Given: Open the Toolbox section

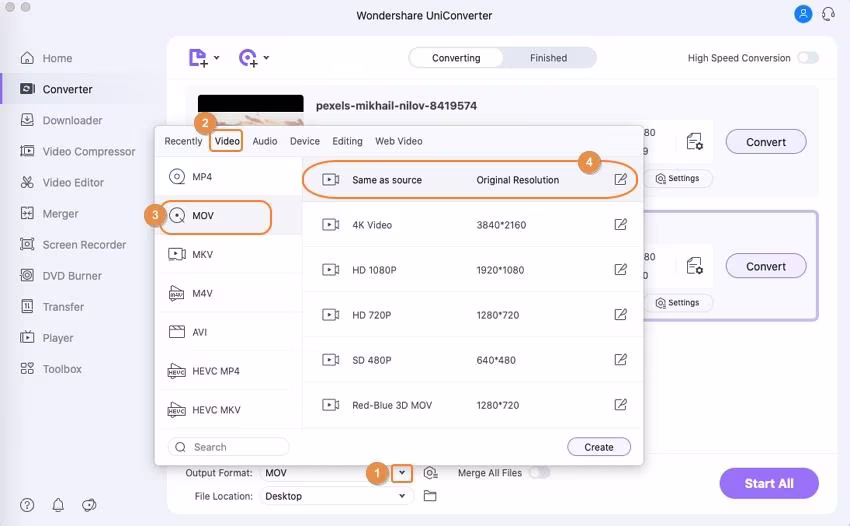Looking at the screenshot, I should (x=51, y=369).
